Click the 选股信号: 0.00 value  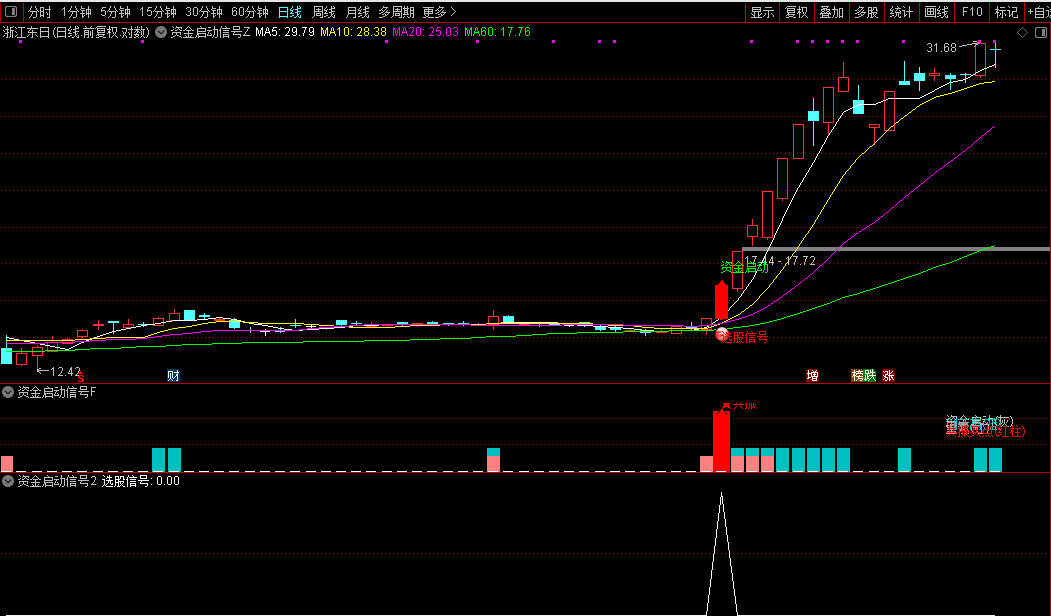[140, 481]
